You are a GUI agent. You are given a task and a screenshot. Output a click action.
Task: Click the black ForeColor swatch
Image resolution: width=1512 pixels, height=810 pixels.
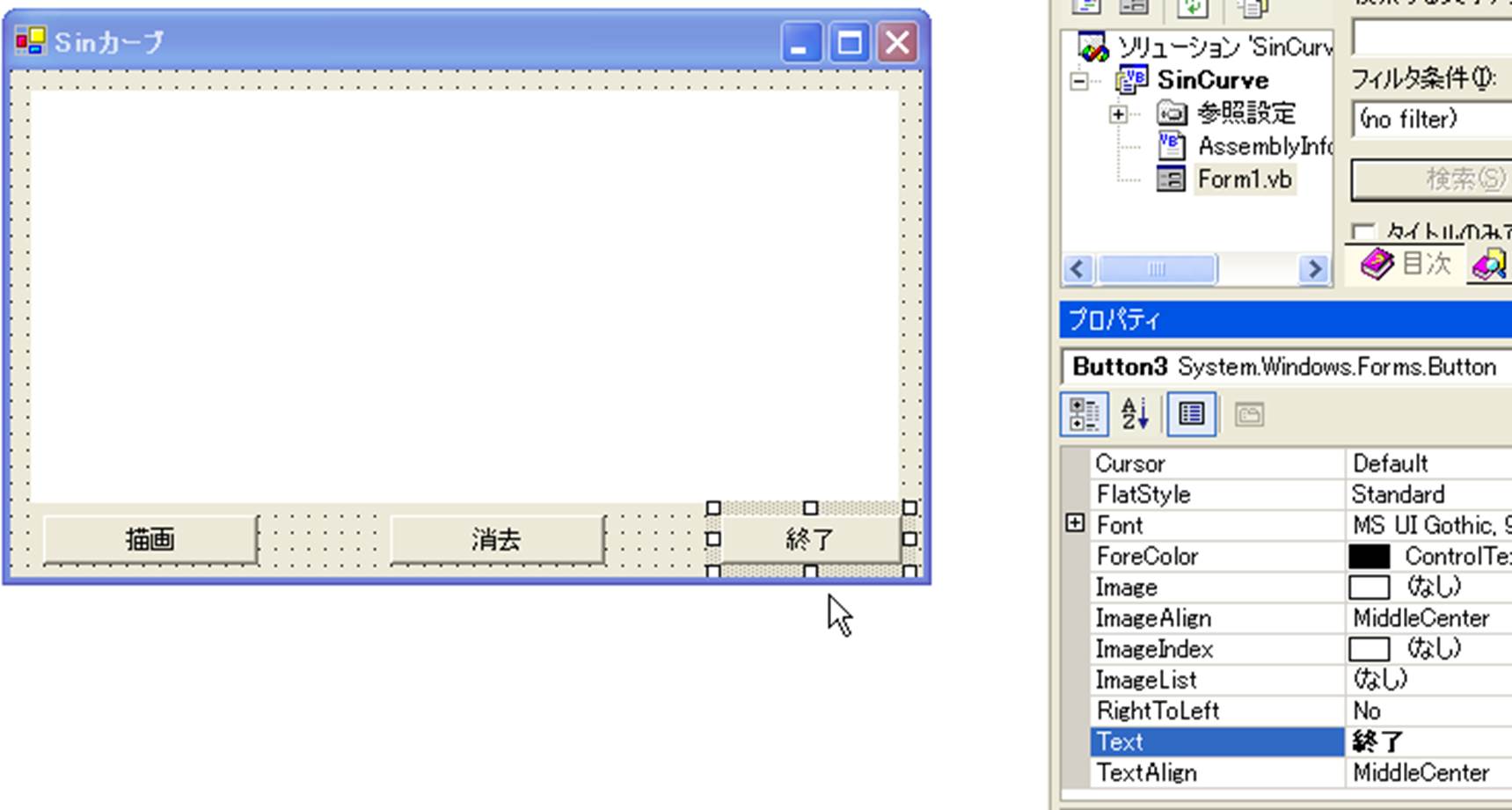click(1370, 557)
